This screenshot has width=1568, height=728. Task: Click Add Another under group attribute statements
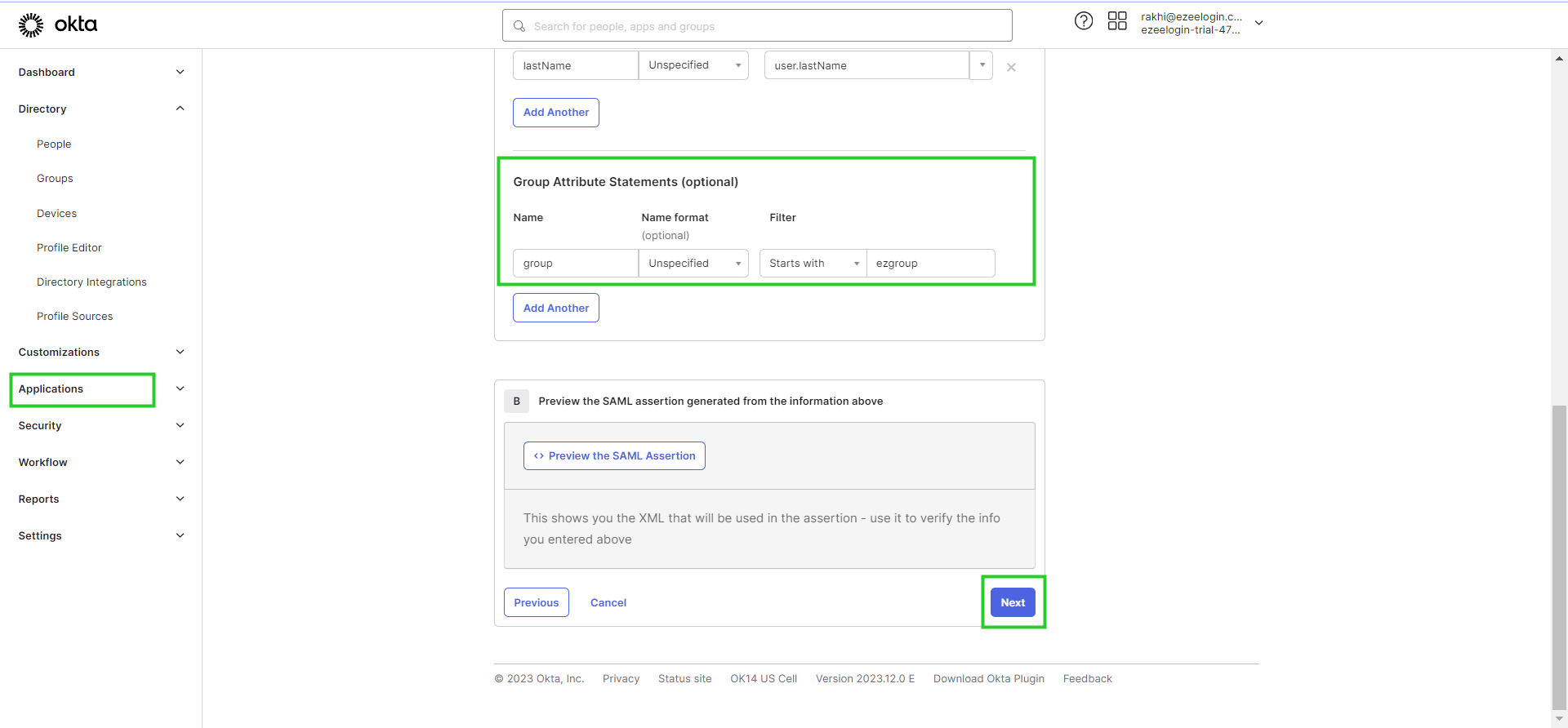tap(556, 308)
